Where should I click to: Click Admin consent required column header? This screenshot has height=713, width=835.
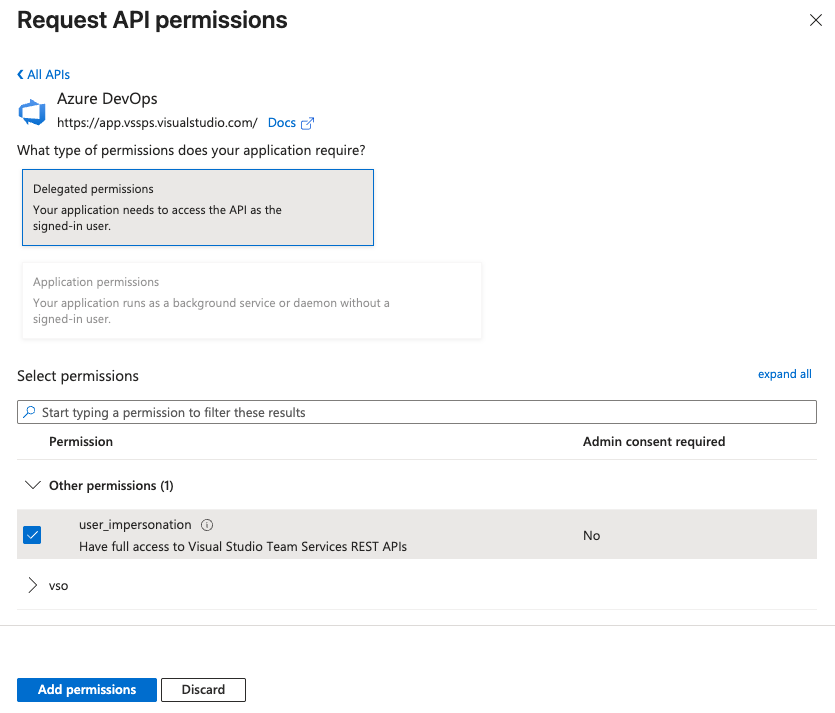coord(654,441)
